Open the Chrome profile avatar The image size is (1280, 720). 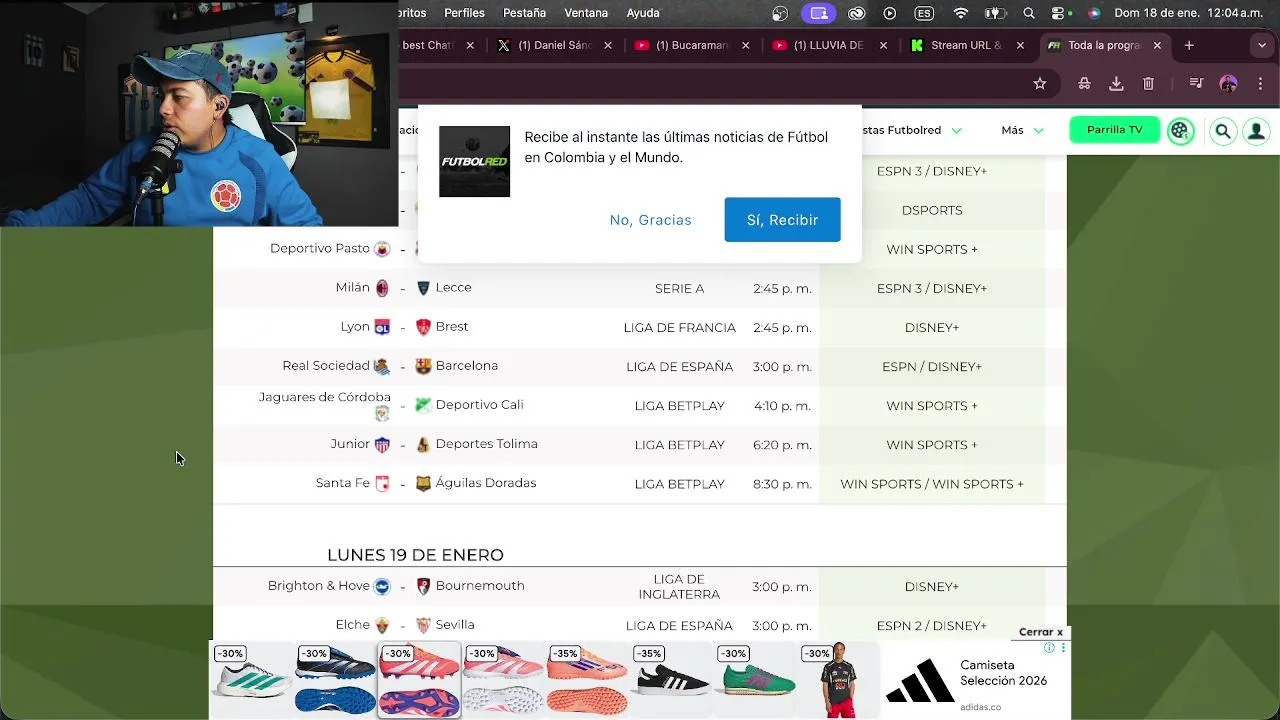pyautogui.click(x=1229, y=84)
